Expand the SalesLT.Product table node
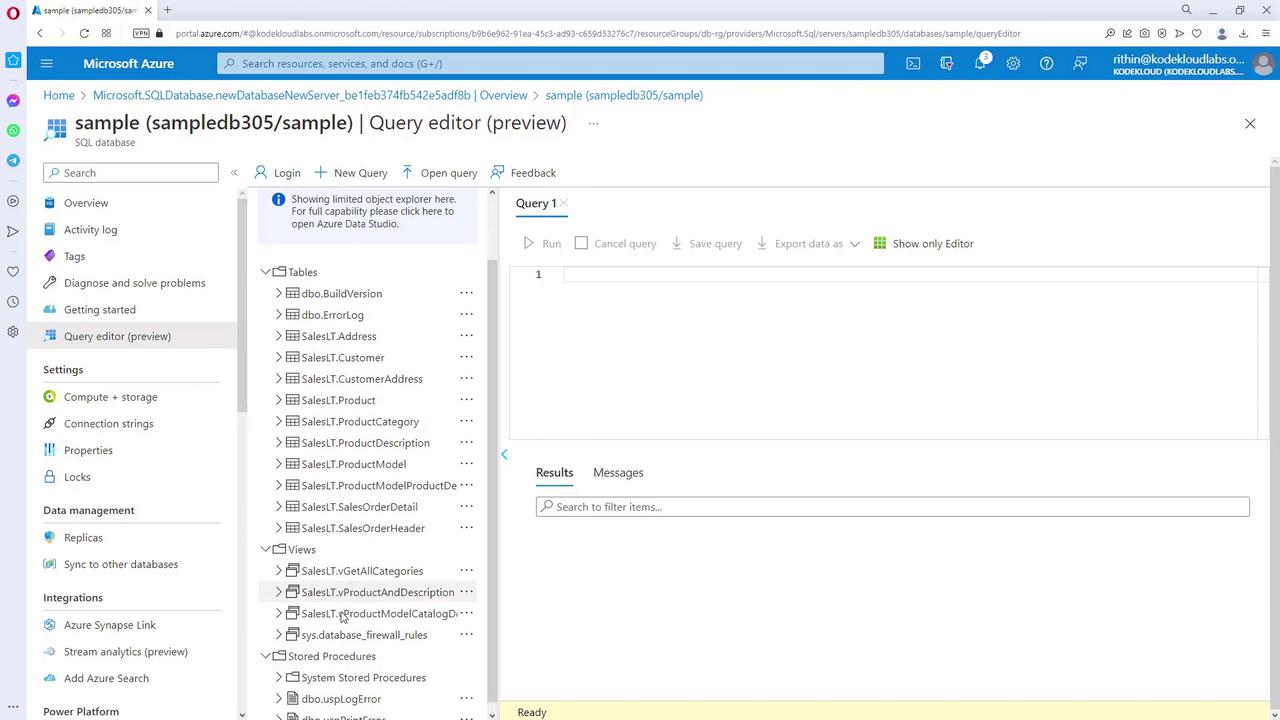The width and height of the screenshot is (1280, 720). 279,400
